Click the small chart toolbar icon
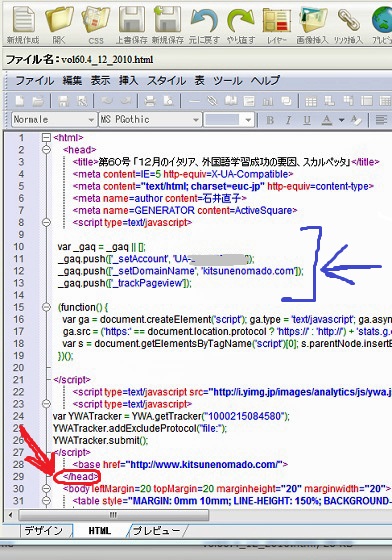Image resolution: width=392 pixels, height=560 pixels. [267, 101]
